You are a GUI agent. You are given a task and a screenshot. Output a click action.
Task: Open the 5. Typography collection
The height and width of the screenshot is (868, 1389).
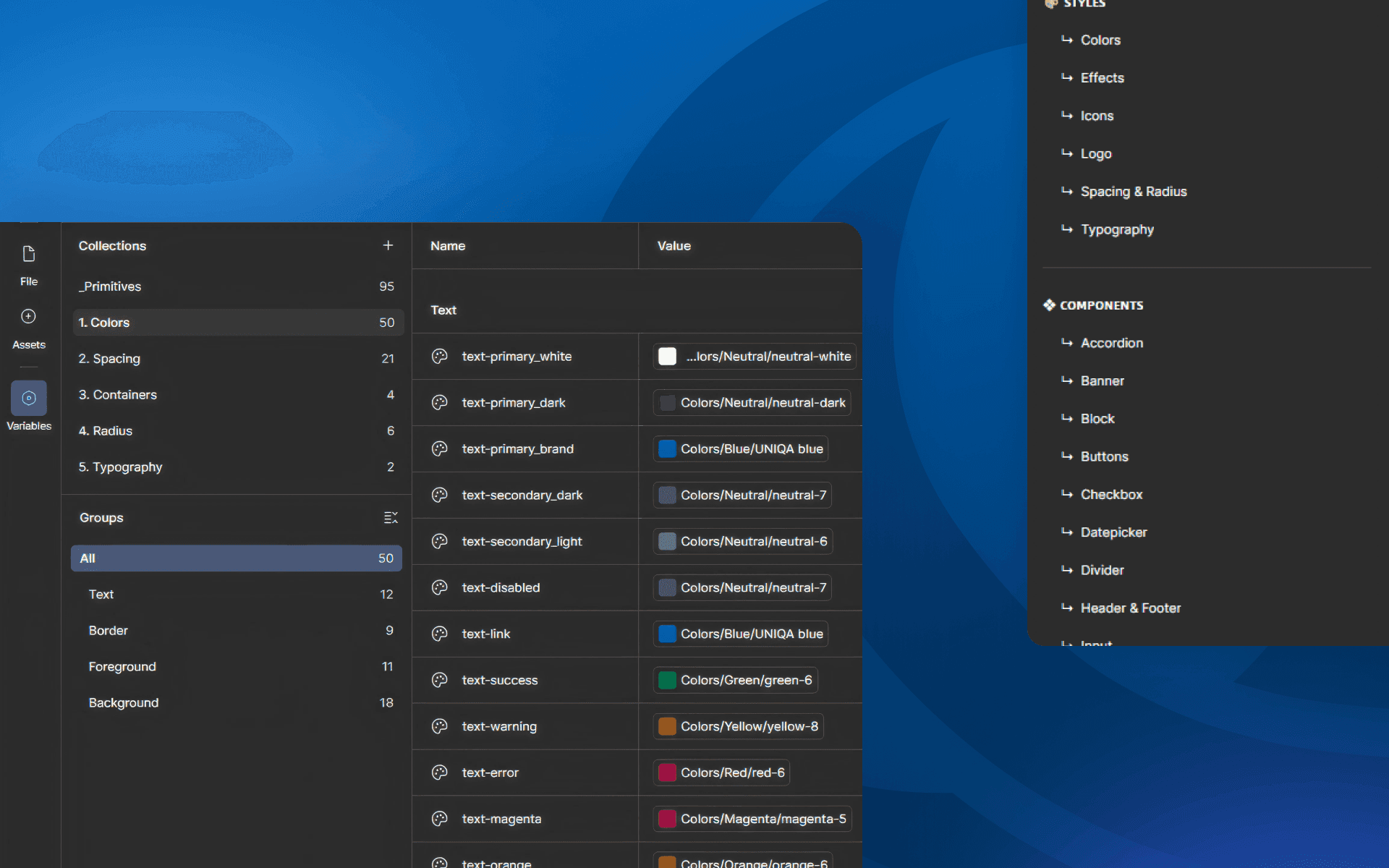(x=237, y=467)
